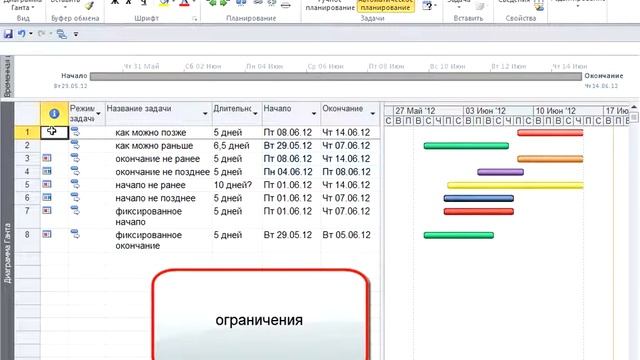Click the start date 'Пн 04.06.12'
The image size is (640, 360).
288,172
